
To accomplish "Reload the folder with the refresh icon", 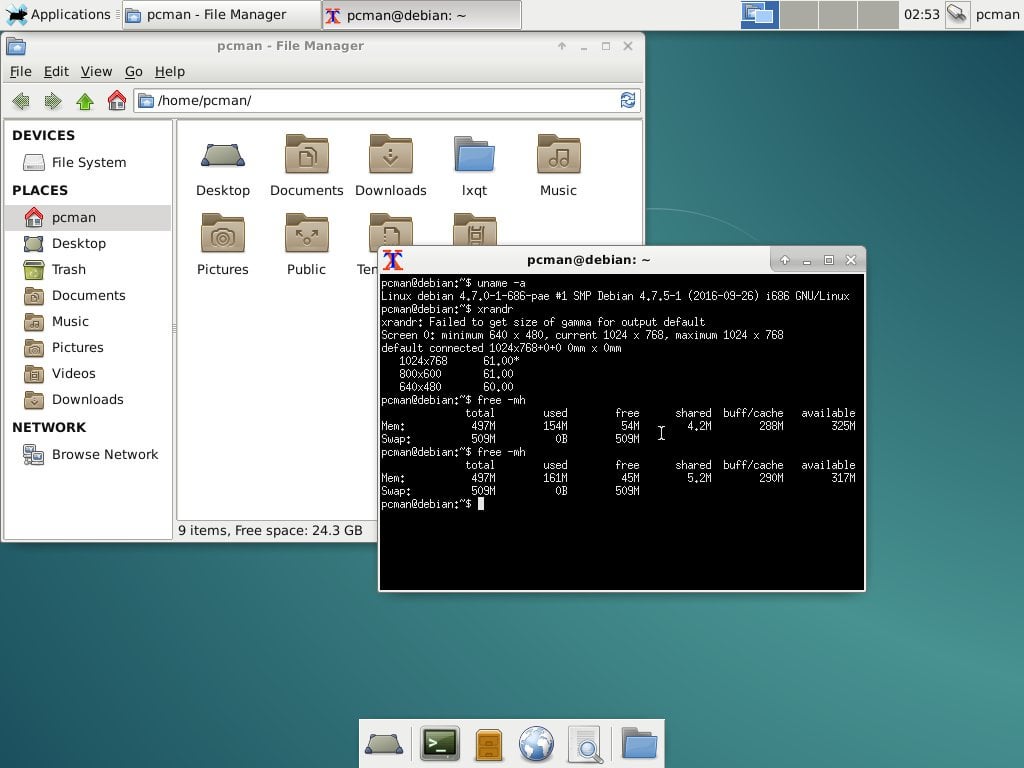I will pos(628,100).
